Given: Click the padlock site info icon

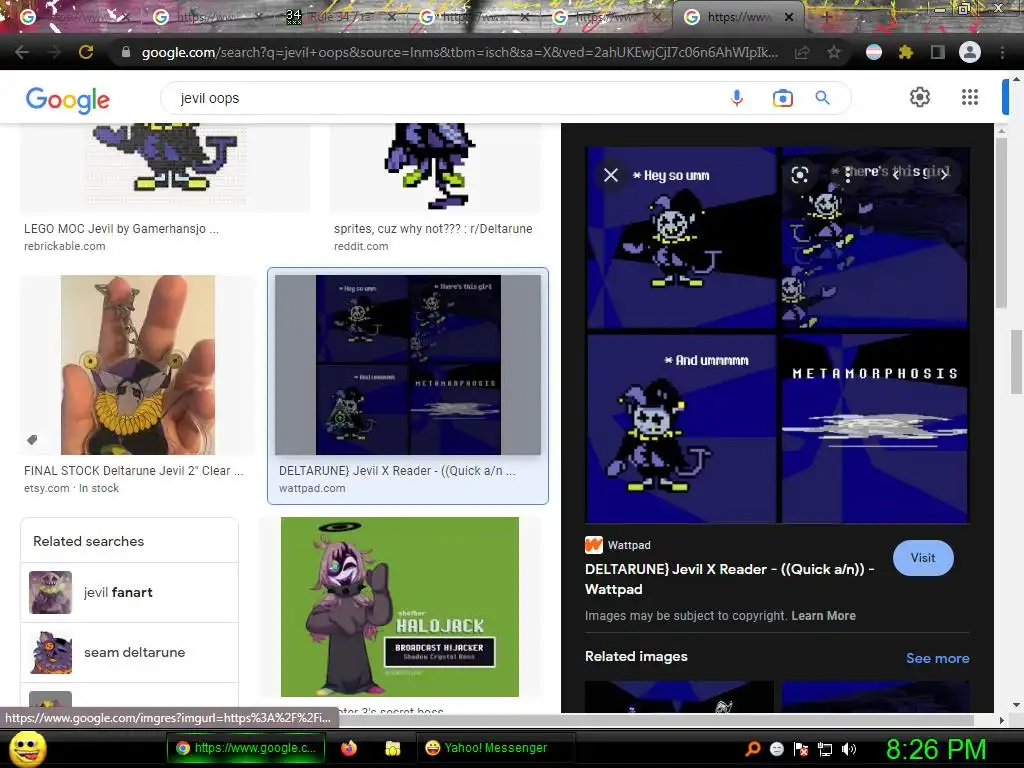Looking at the screenshot, I should pos(126,52).
